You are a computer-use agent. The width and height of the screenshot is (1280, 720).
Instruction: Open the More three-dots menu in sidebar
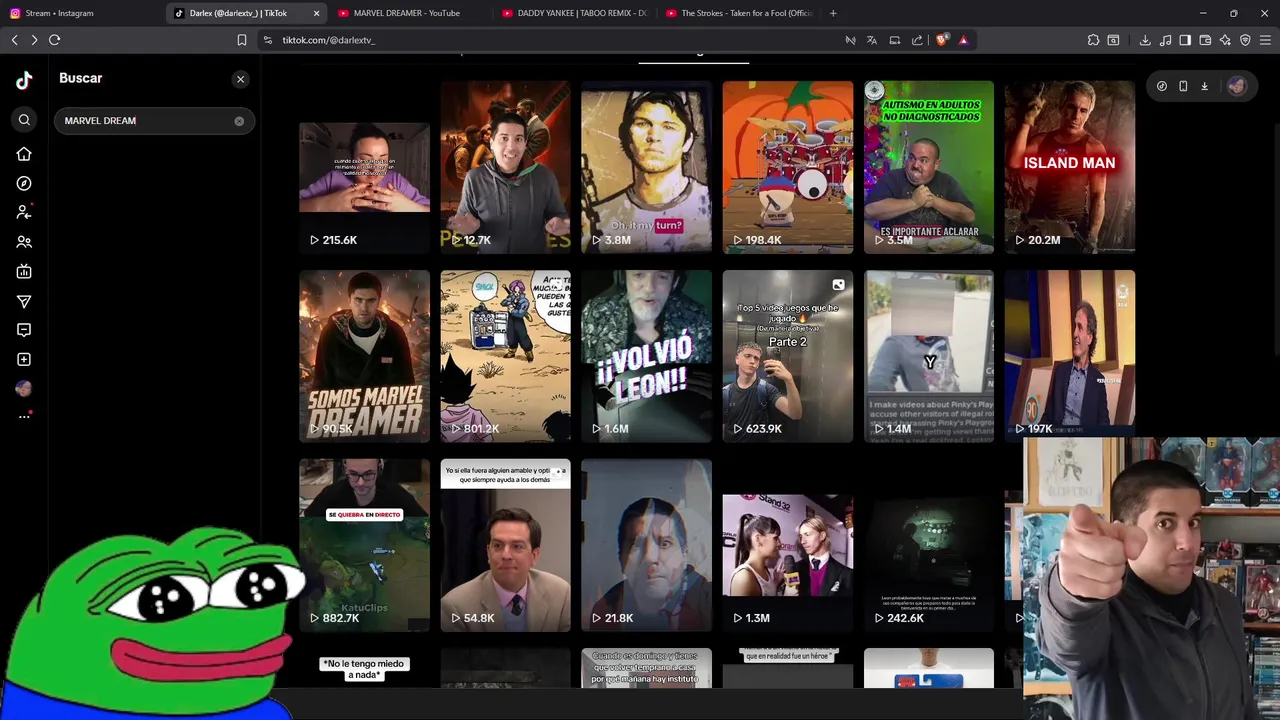[x=24, y=416]
